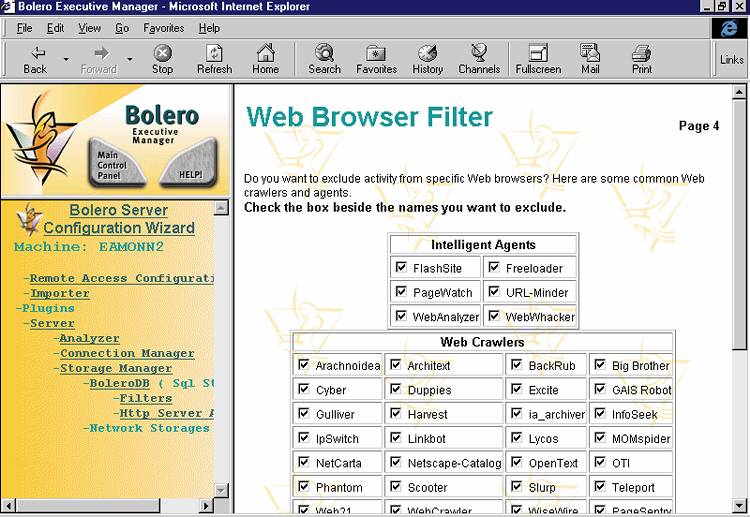Image resolution: width=750 pixels, height=517 pixels.
Task: Show browsing History icon
Action: 427,59
